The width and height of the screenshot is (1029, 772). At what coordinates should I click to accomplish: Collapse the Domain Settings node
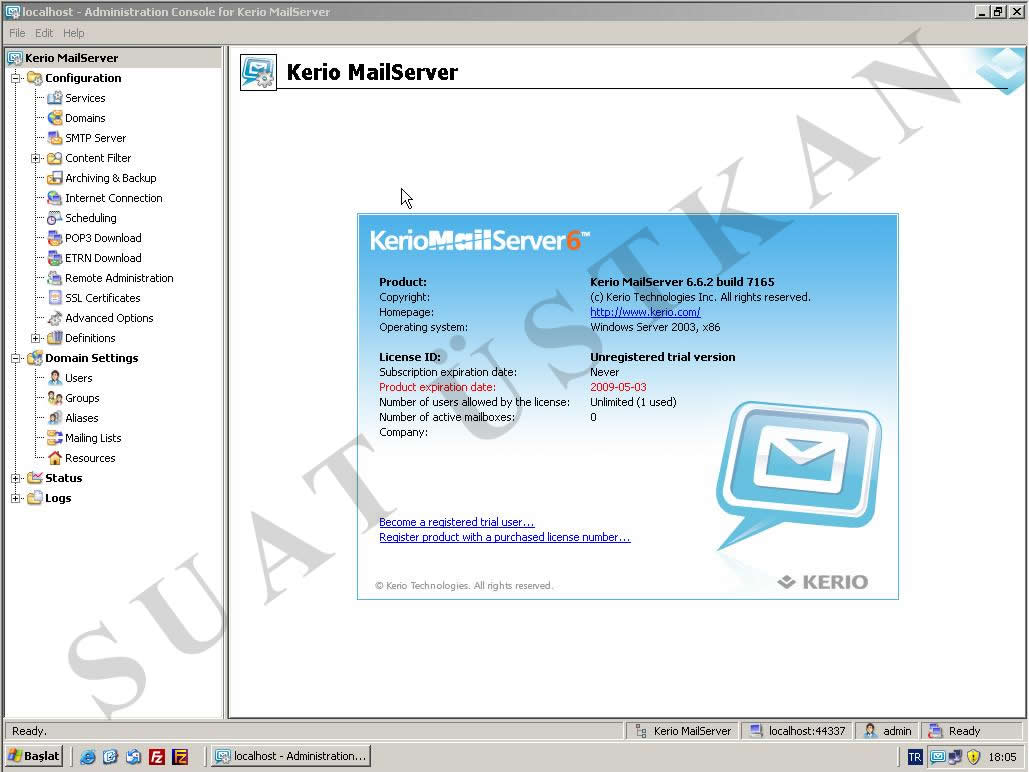(x=16, y=358)
